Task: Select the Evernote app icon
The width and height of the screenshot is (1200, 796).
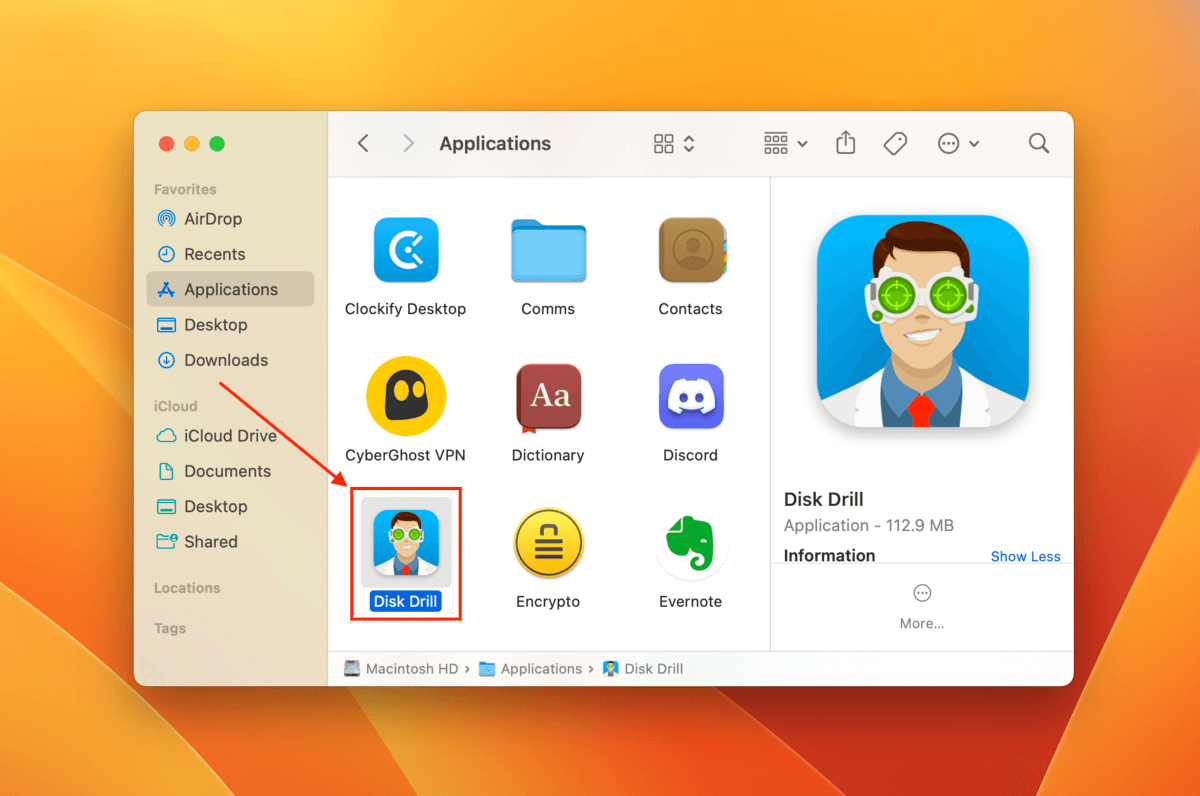Action: click(x=691, y=543)
